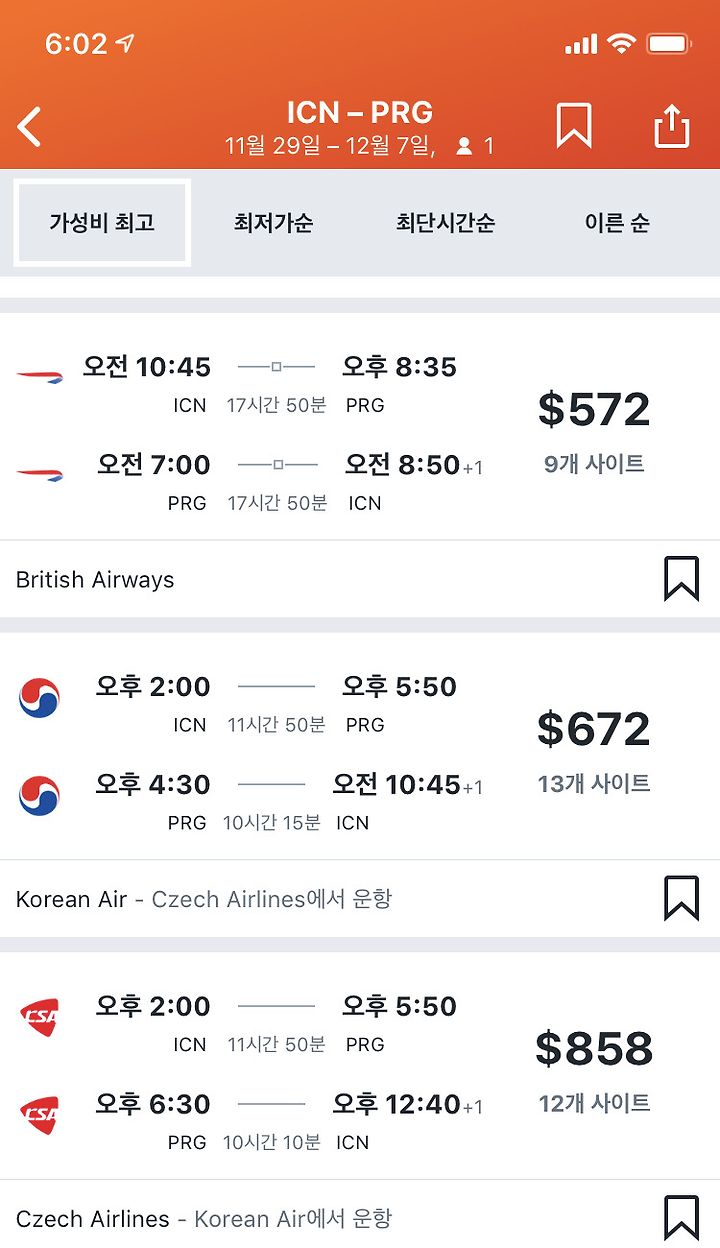Tap the red CSA airline logo
The image size is (720, 1248).
pyautogui.click(x=40, y=1016)
